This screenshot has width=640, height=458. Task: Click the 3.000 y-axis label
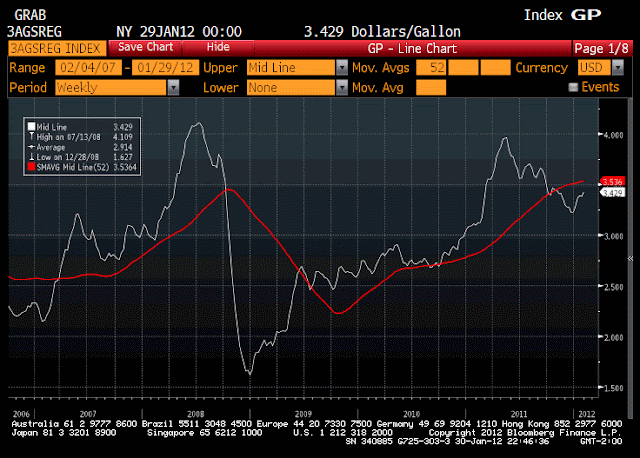tap(614, 236)
